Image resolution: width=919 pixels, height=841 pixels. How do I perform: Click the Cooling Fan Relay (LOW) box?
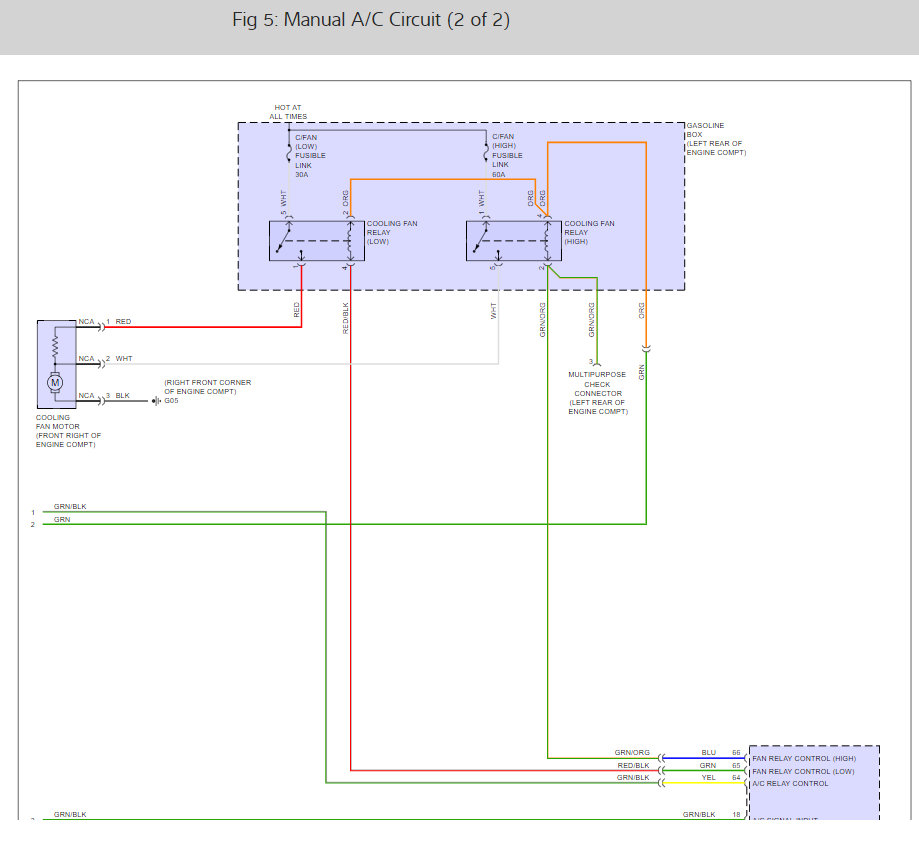point(316,241)
